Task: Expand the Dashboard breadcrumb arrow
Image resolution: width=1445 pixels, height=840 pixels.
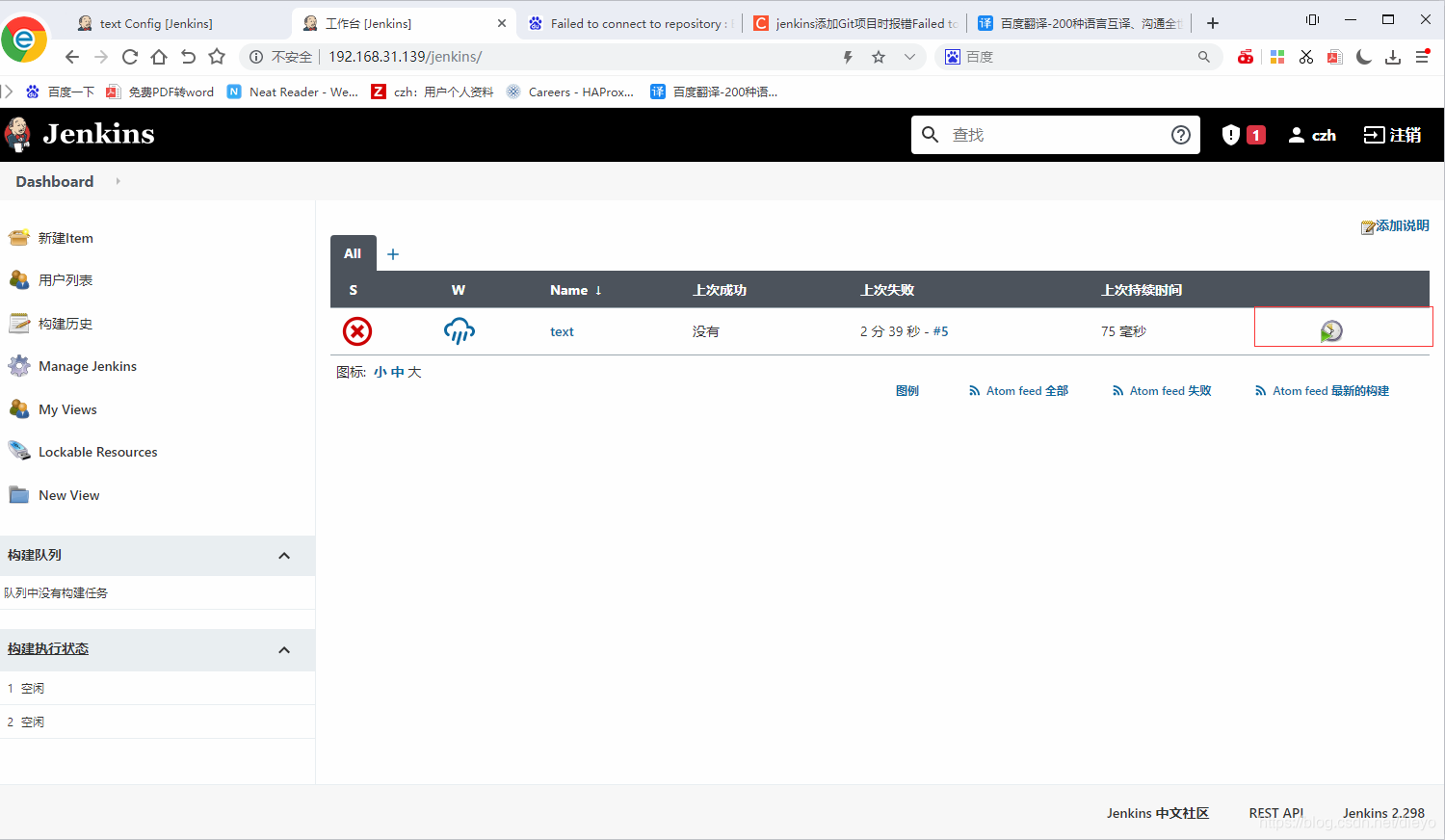Action: pyautogui.click(x=118, y=181)
